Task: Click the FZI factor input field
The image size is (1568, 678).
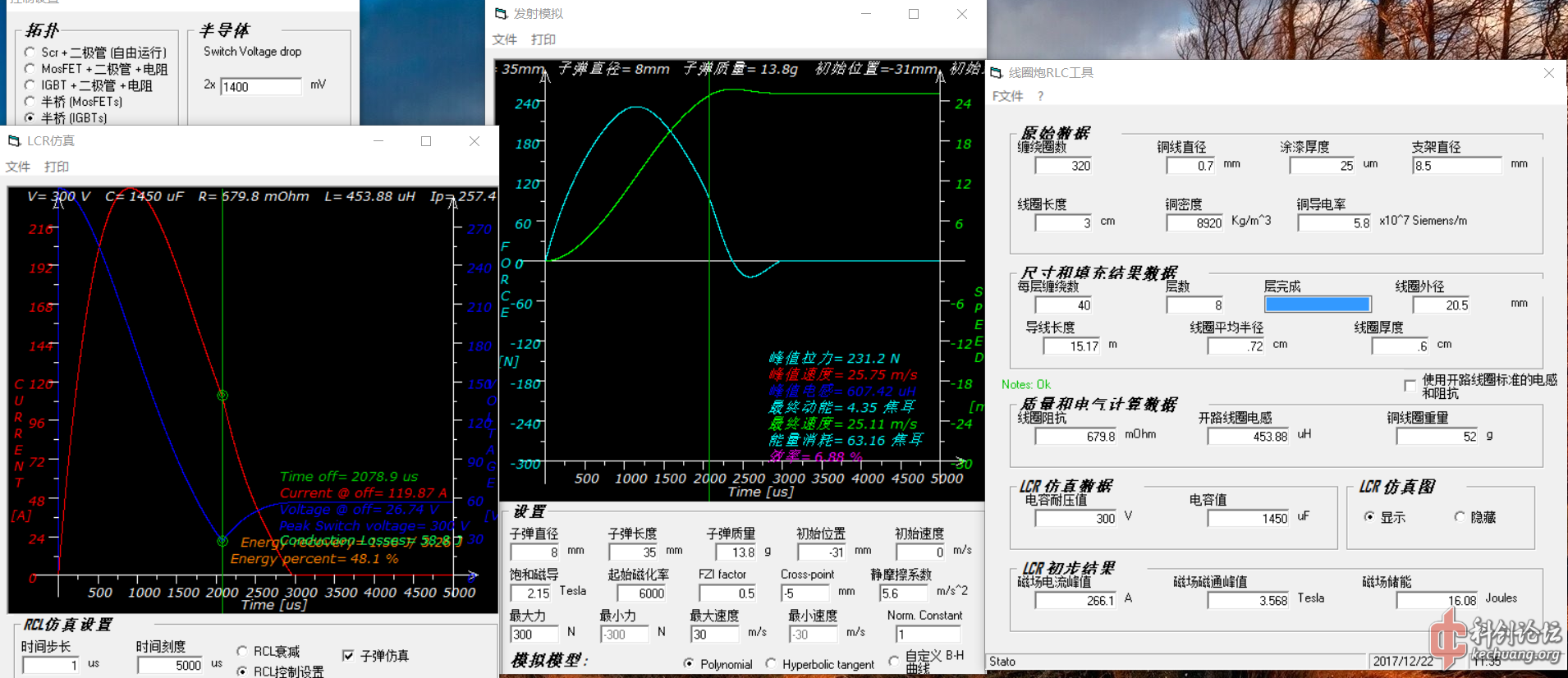Action: (727, 593)
